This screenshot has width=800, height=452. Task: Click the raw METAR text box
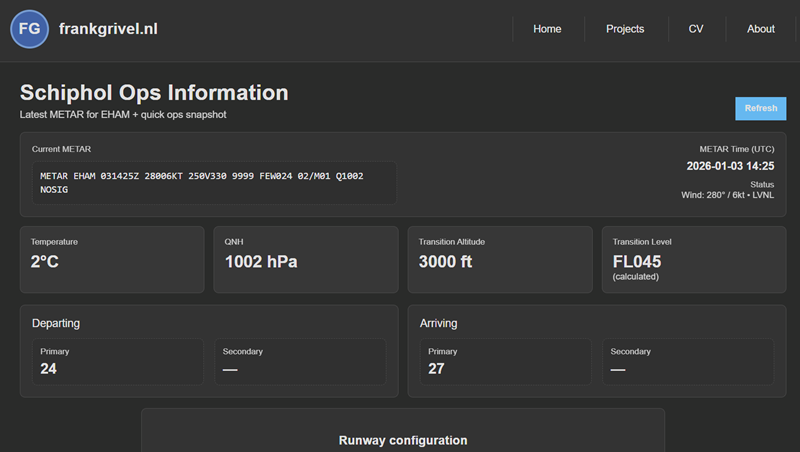coord(214,182)
